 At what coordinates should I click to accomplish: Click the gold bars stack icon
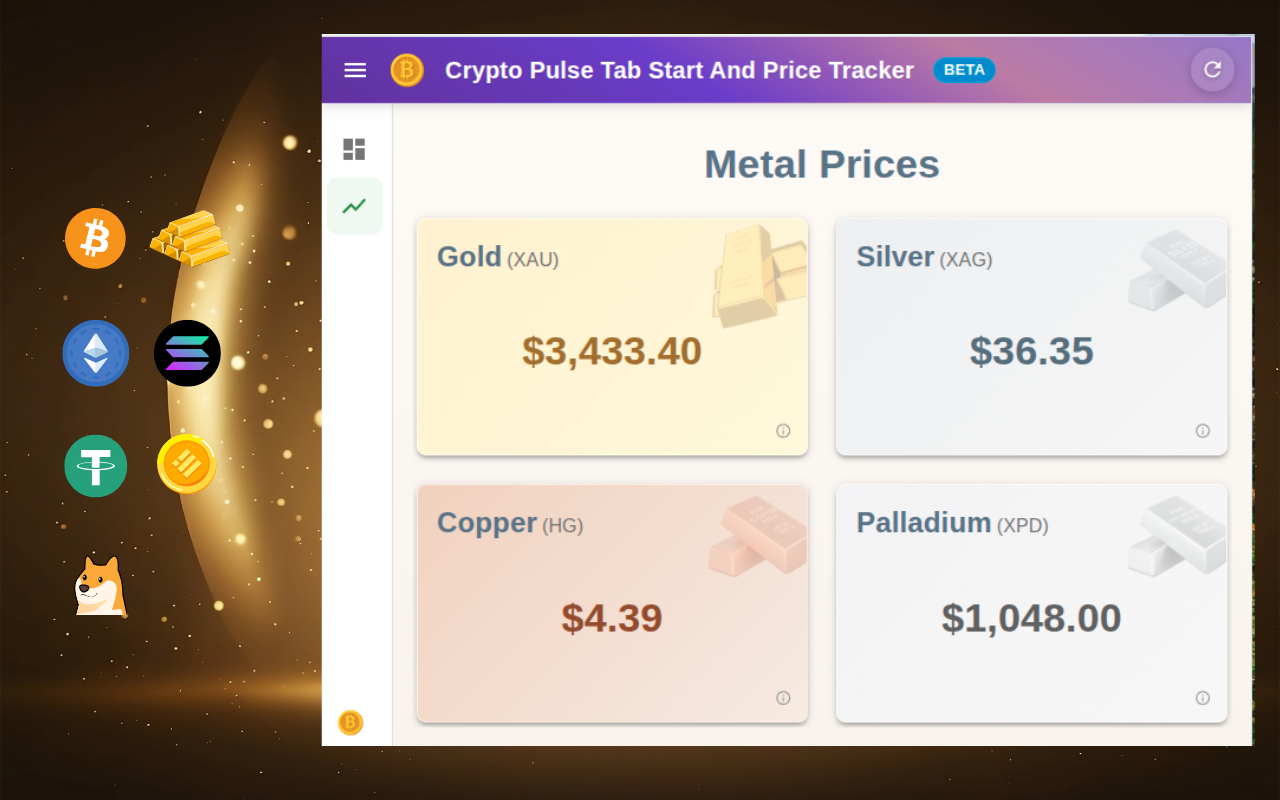click(190, 238)
